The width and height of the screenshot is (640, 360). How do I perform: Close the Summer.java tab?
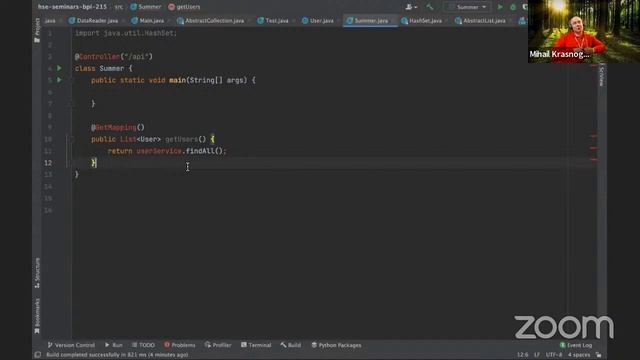tap(393, 21)
